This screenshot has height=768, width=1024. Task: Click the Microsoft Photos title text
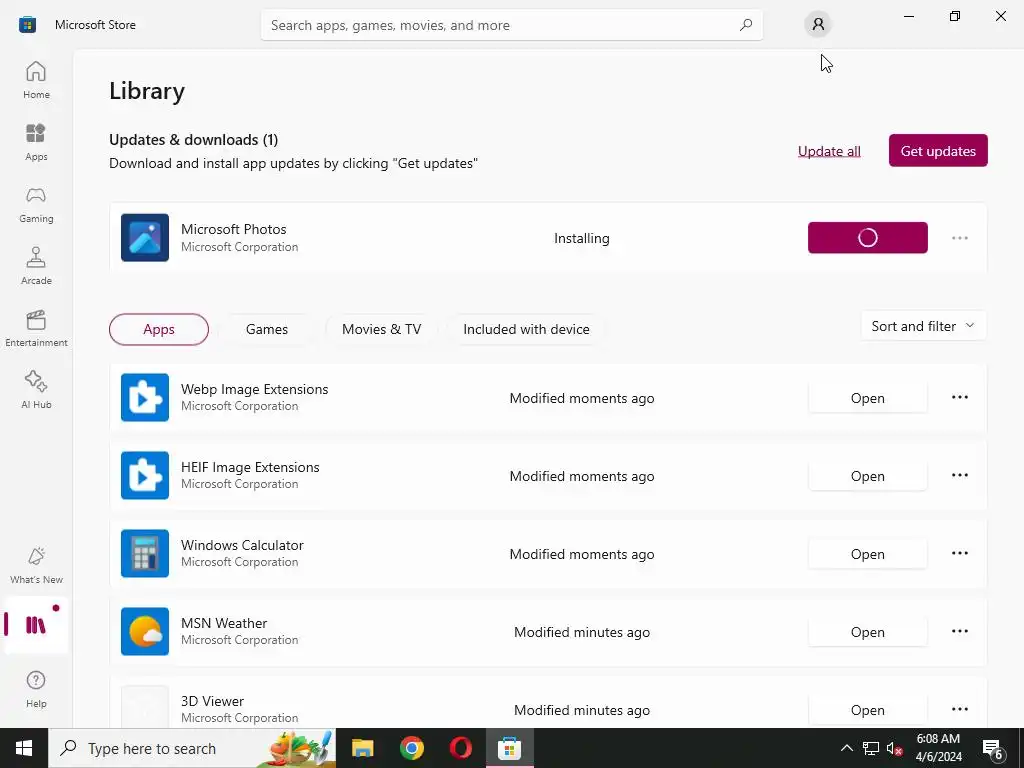coord(233,229)
